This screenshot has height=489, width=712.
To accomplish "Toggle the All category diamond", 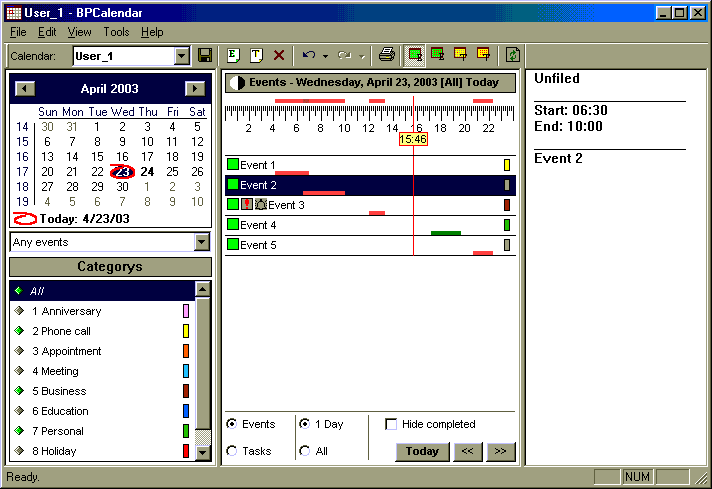I will coord(19,291).
